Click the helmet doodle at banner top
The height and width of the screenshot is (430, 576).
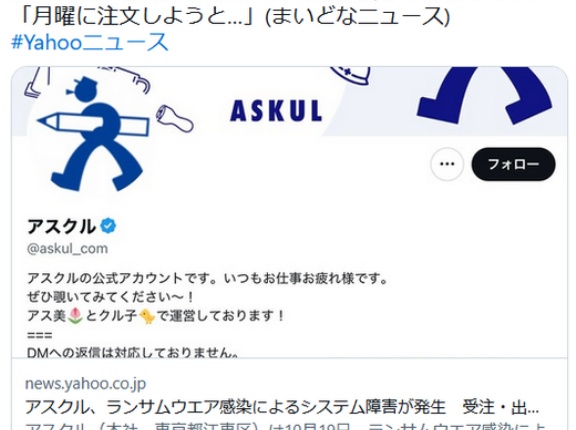coord(350,75)
